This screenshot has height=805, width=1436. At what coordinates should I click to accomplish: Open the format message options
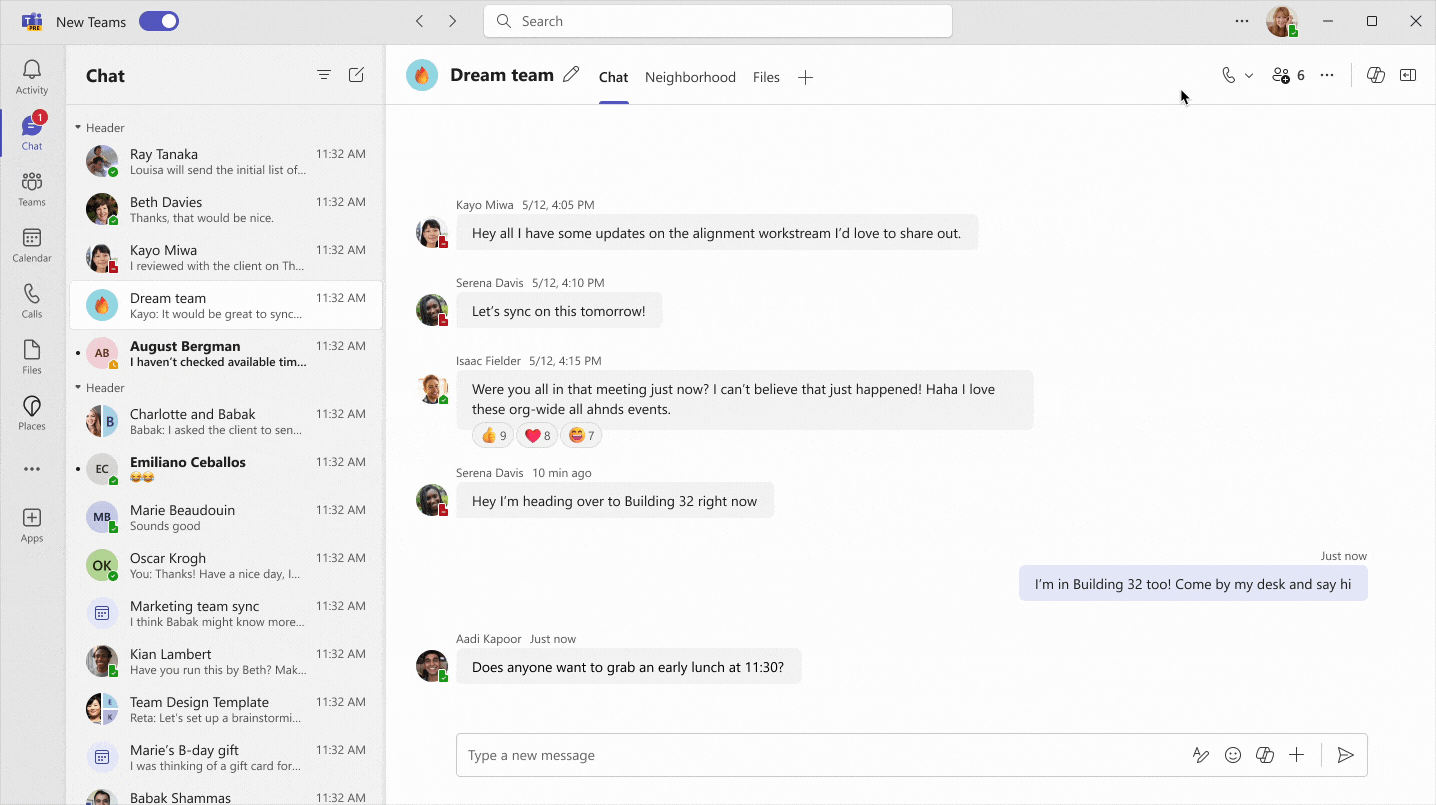(x=1201, y=755)
